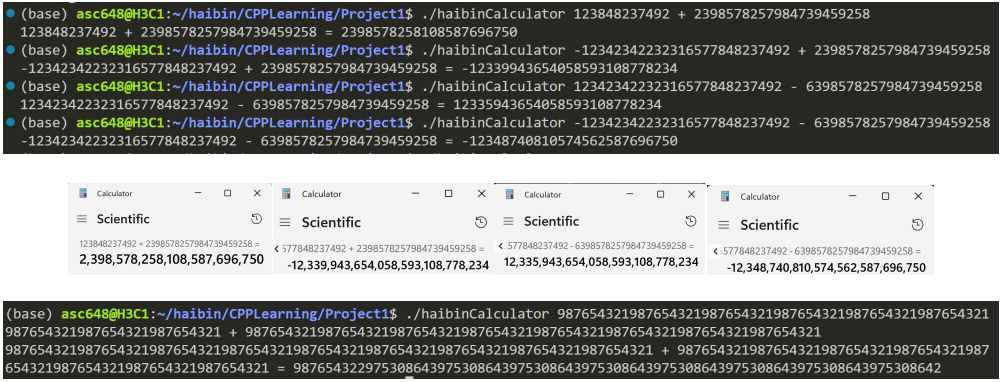Select result 2,398,578,258,108,587,696,750 in calculator

click(171, 259)
